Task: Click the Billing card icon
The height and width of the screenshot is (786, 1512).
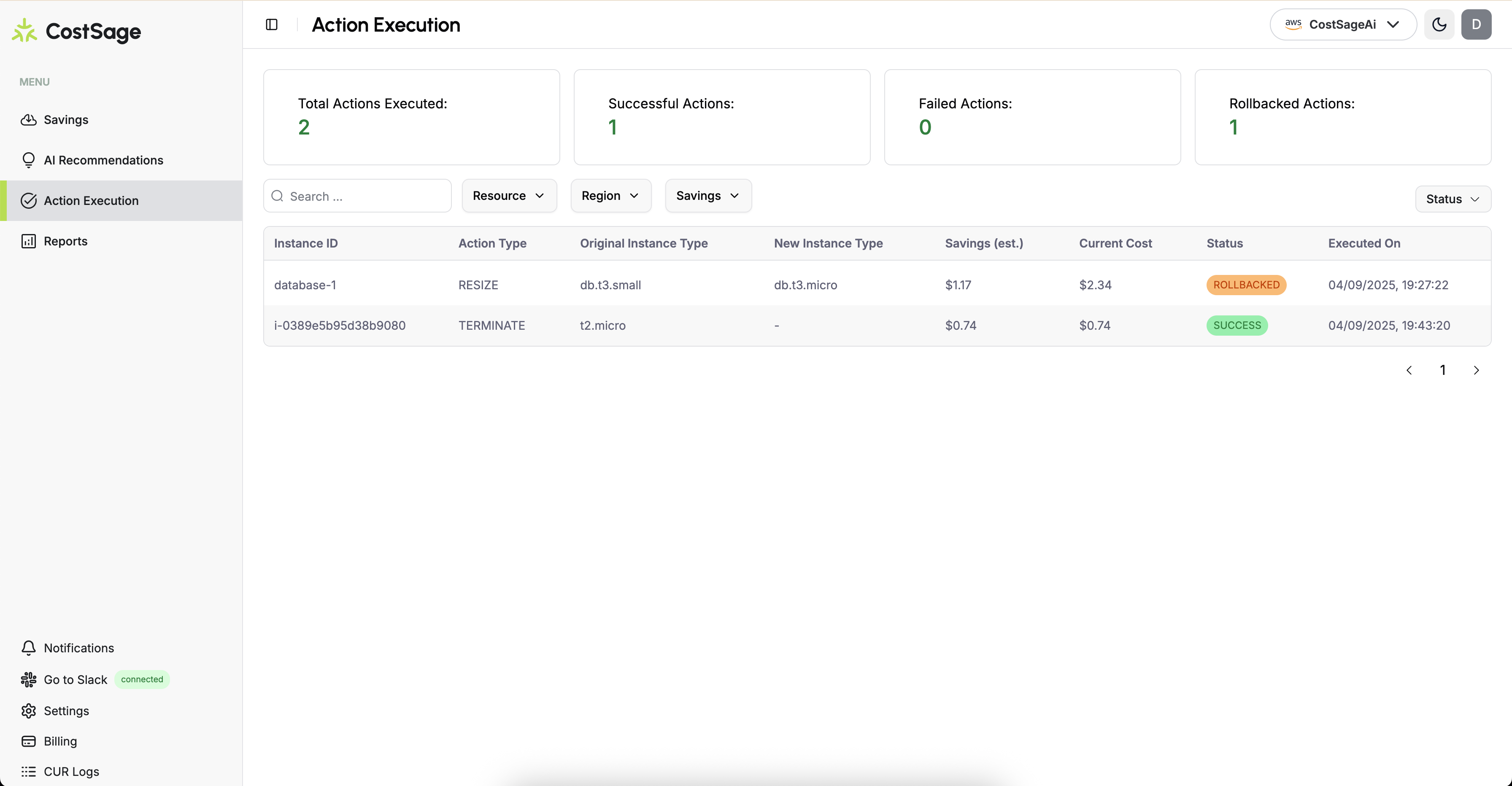Action: pyautogui.click(x=28, y=741)
